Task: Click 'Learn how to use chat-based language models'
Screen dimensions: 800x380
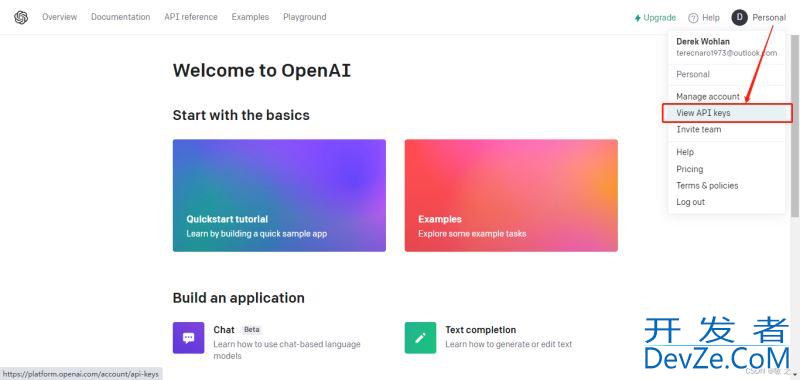Action: (287, 350)
